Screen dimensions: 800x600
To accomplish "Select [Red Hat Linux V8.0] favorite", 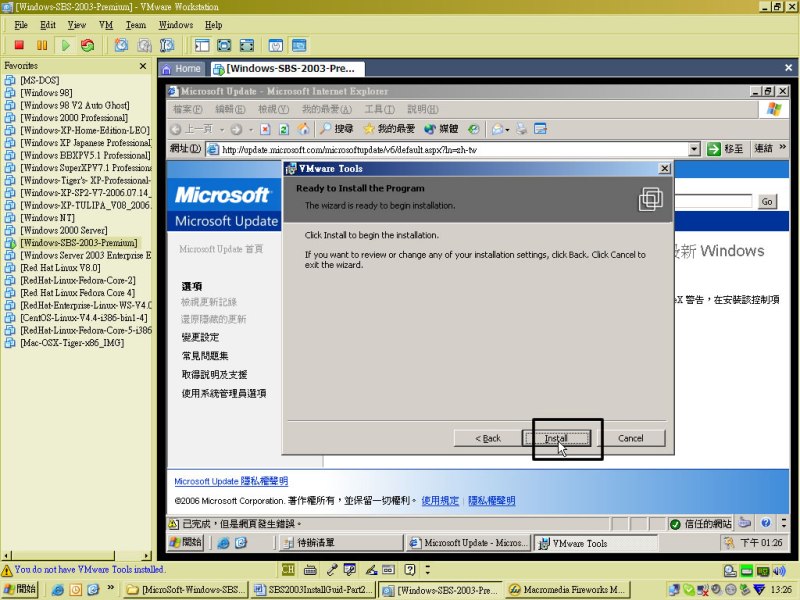I will 60,268.
